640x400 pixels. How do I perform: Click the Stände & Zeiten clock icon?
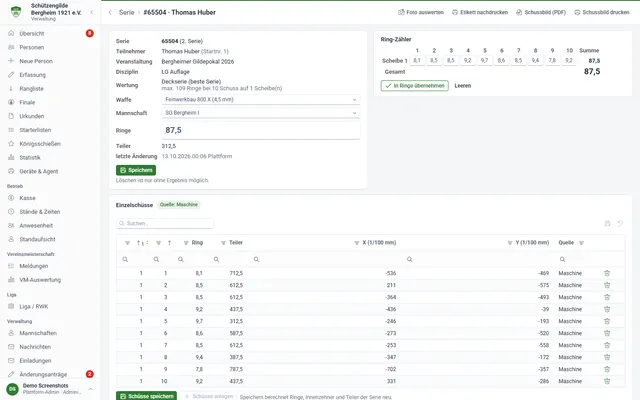click(x=11, y=211)
